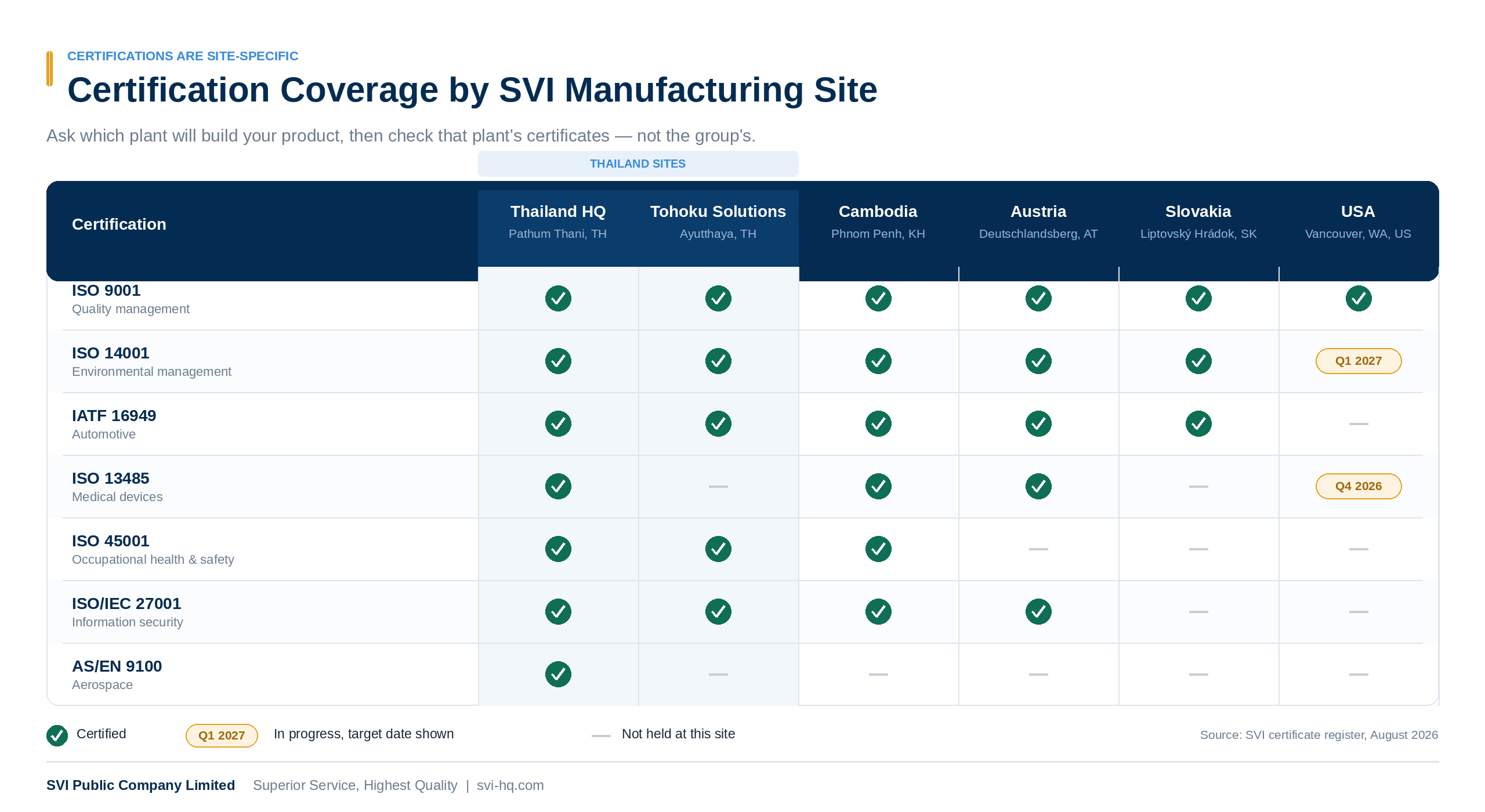Image resolution: width=1485 pixels, height=812 pixels.
Task: Select the Slovakia column header
Action: (1198, 212)
